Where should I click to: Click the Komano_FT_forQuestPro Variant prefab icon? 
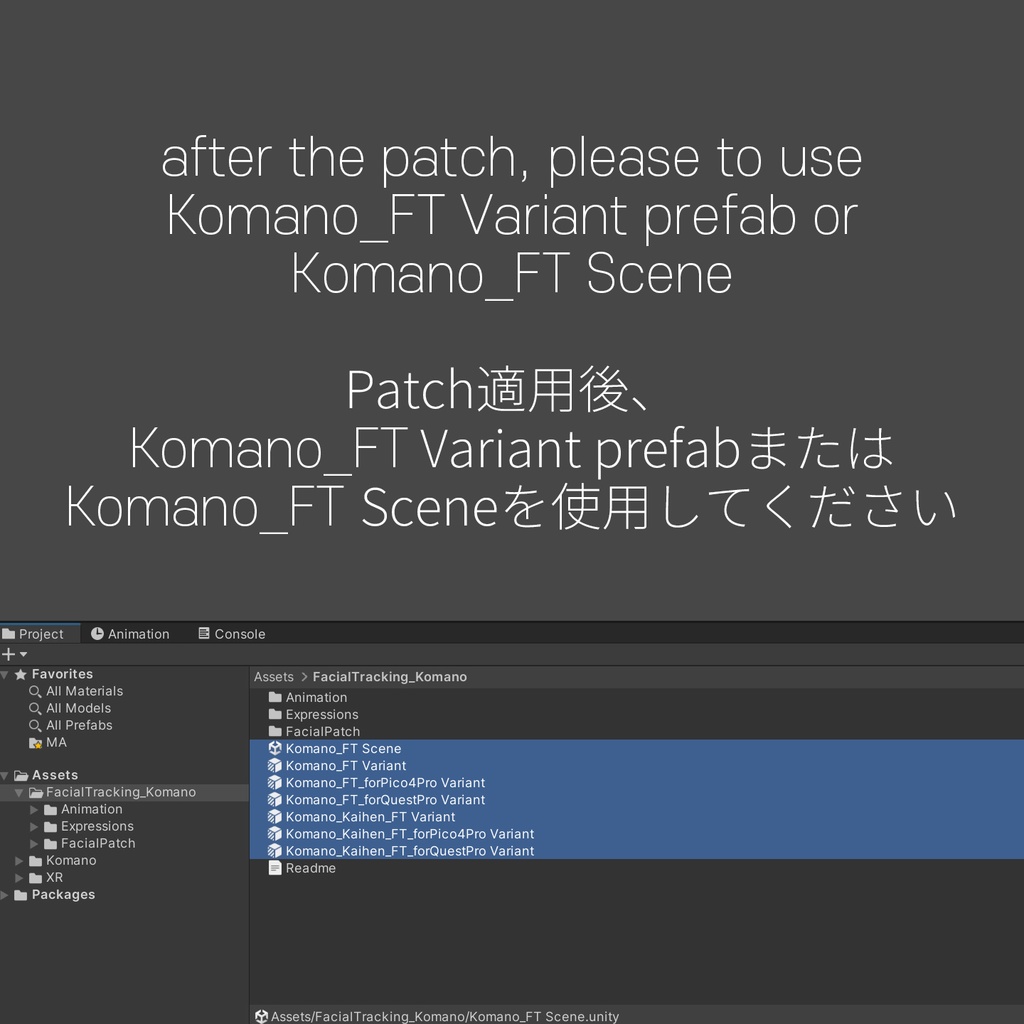point(275,799)
